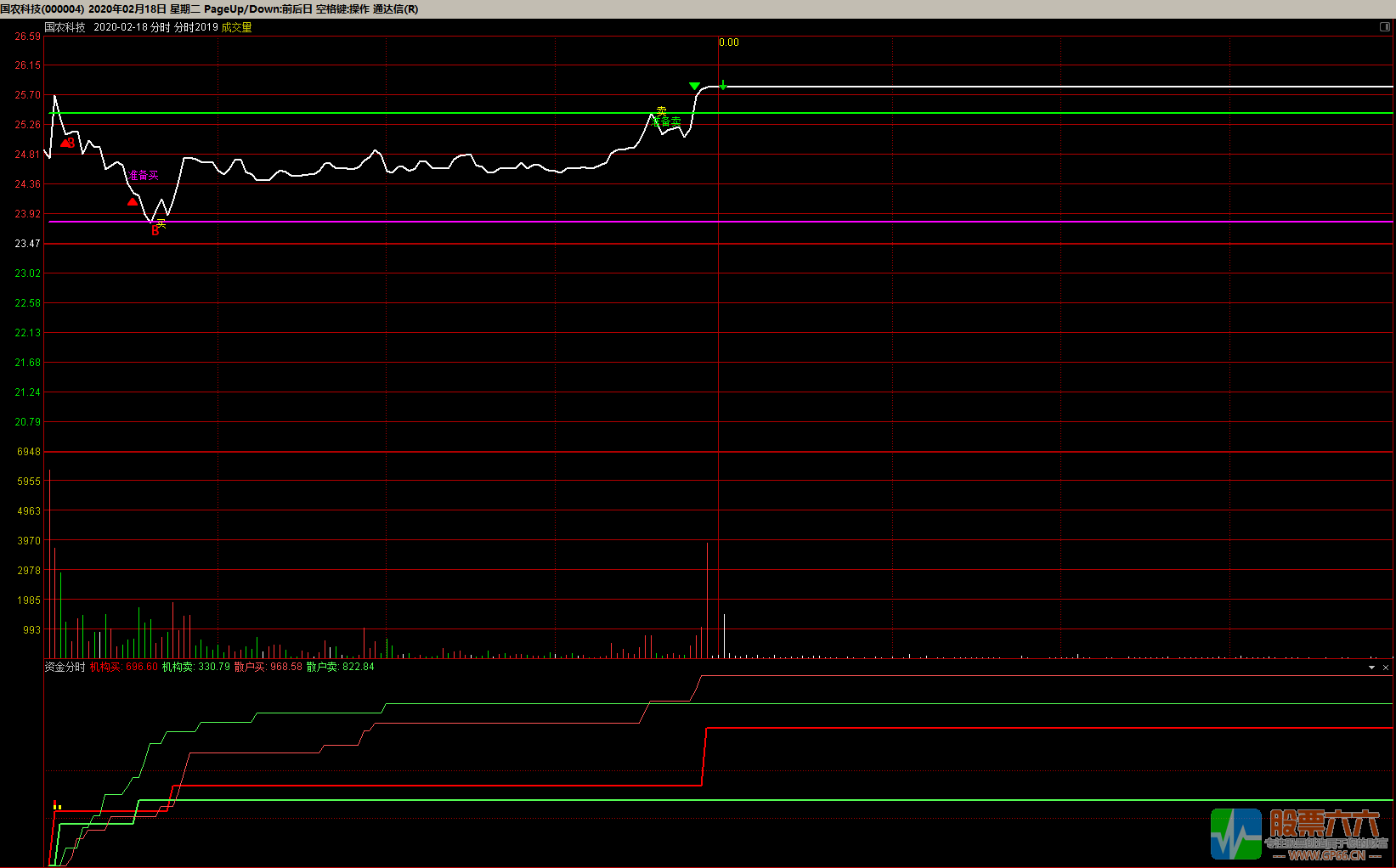
Task: Click the red triangle near 准备买
Action: [x=132, y=202]
